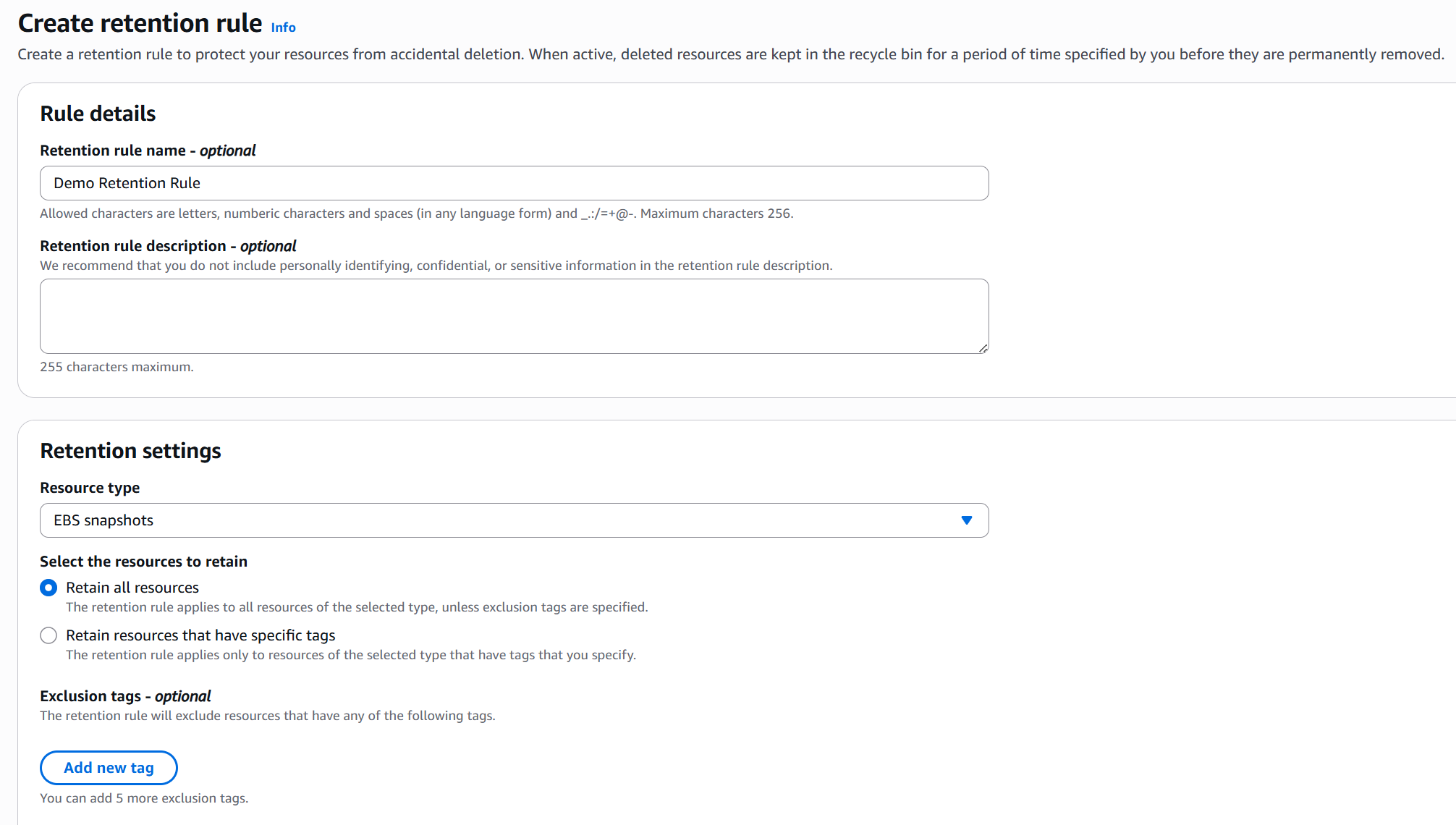This screenshot has width=1456, height=825.
Task: Select the Retain all resources radio button
Action: coord(48,588)
